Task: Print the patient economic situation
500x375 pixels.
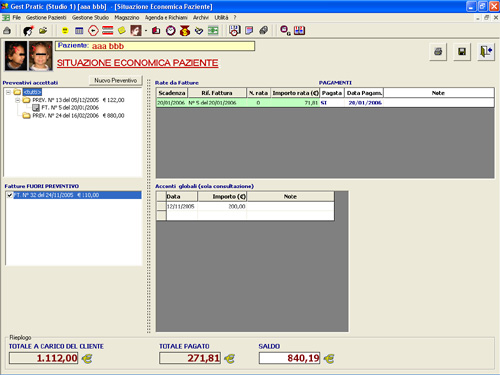Action: point(438,52)
